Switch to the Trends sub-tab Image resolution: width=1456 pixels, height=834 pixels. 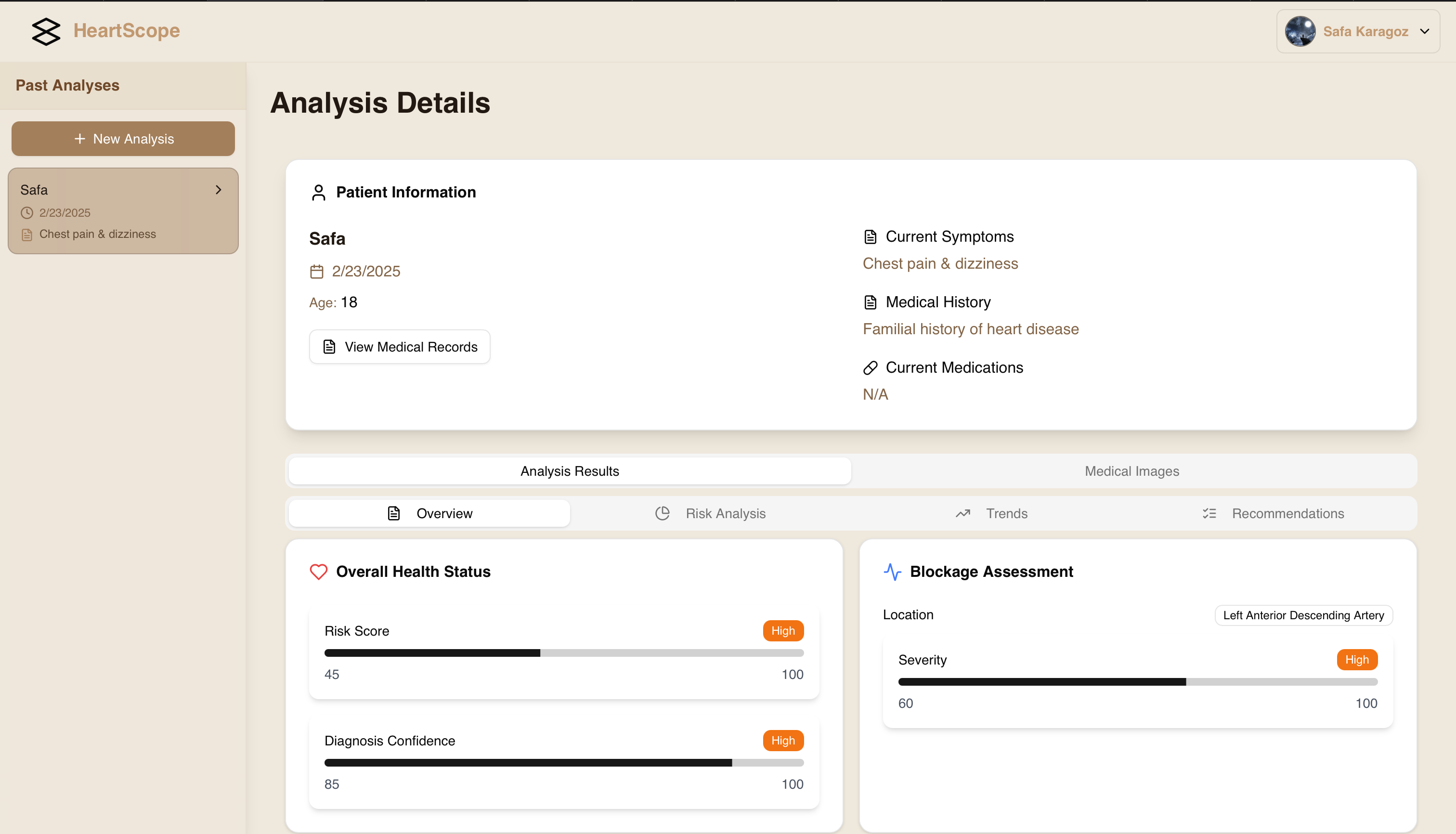point(992,513)
